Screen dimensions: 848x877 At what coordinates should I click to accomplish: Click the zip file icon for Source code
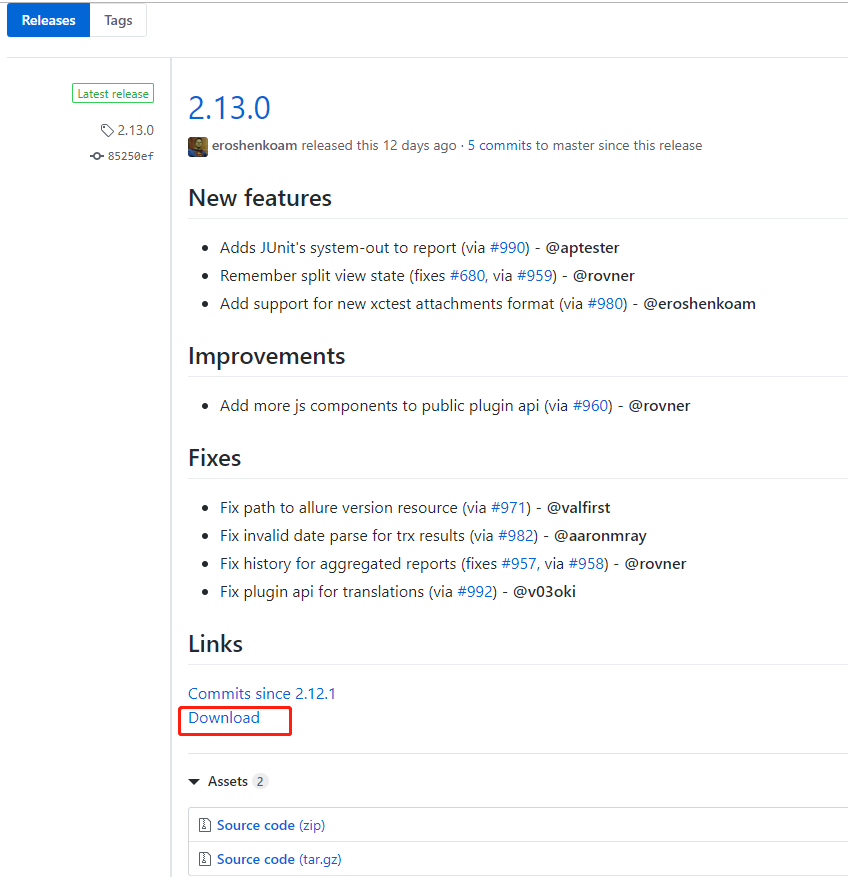point(204,825)
